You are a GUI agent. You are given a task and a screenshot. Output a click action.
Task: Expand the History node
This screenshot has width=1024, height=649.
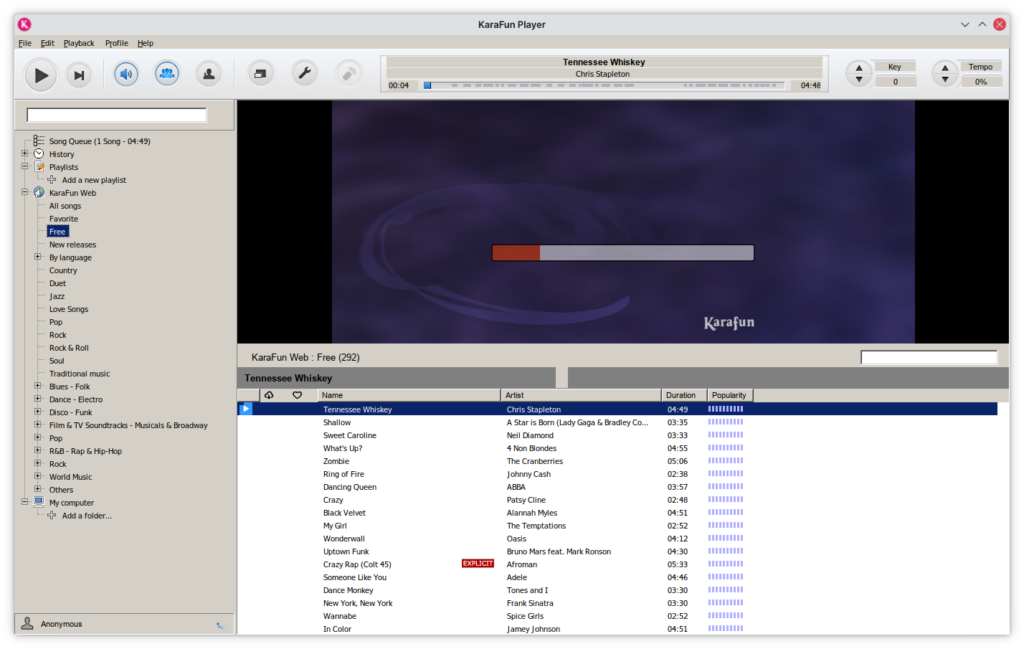25,153
